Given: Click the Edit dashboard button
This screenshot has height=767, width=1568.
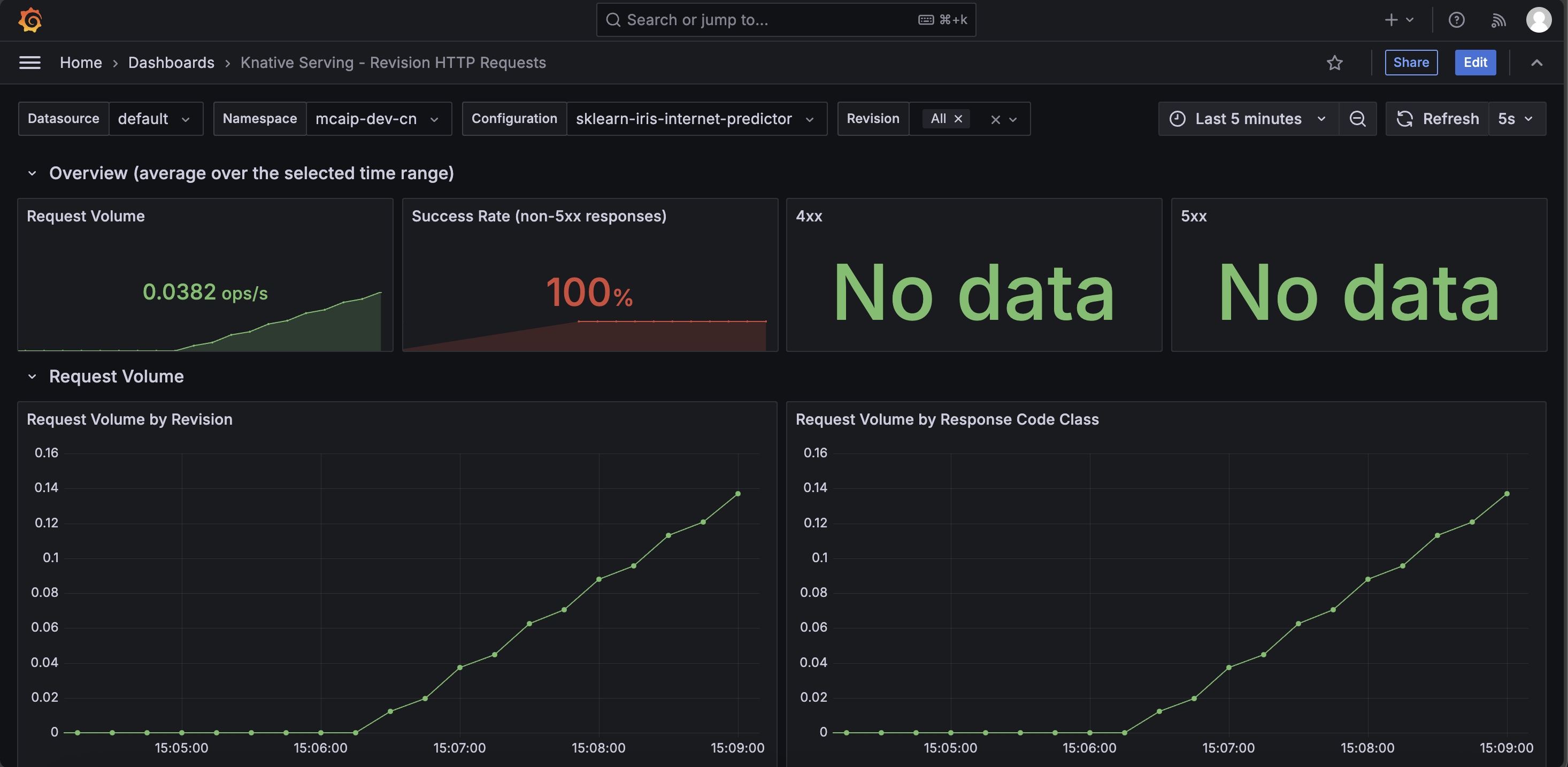Looking at the screenshot, I should pos(1475,63).
